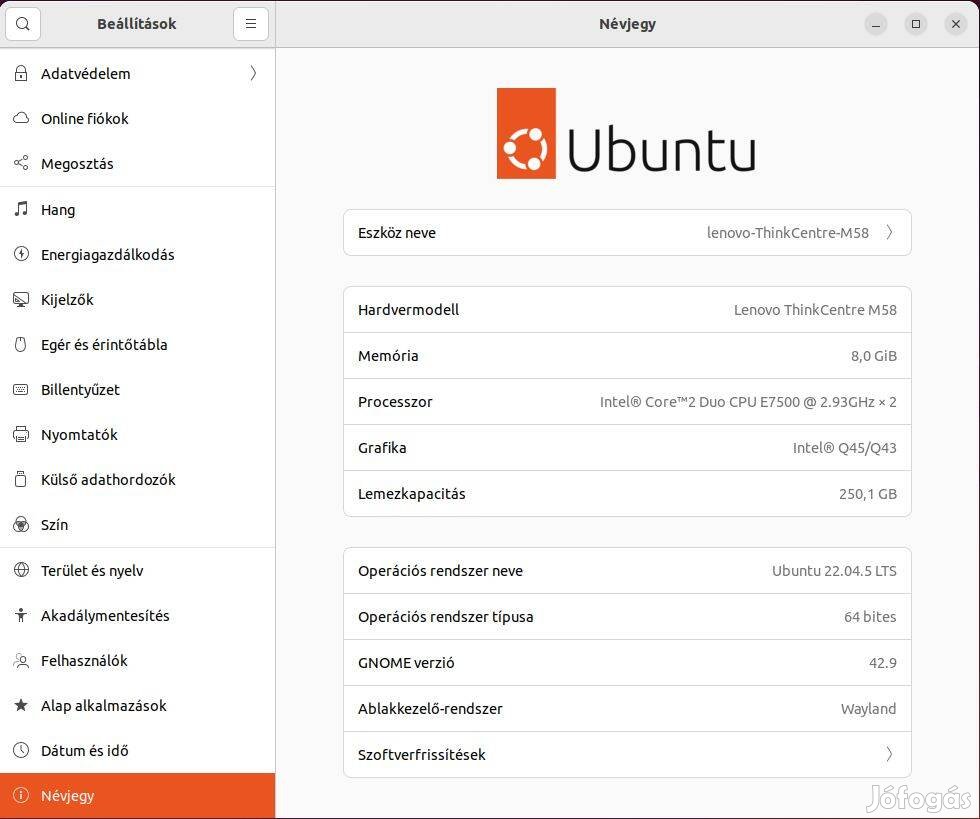The width and height of the screenshot is (980, 819).
Task: Click the Ubuntu logo image
Action: pos(626,134)
